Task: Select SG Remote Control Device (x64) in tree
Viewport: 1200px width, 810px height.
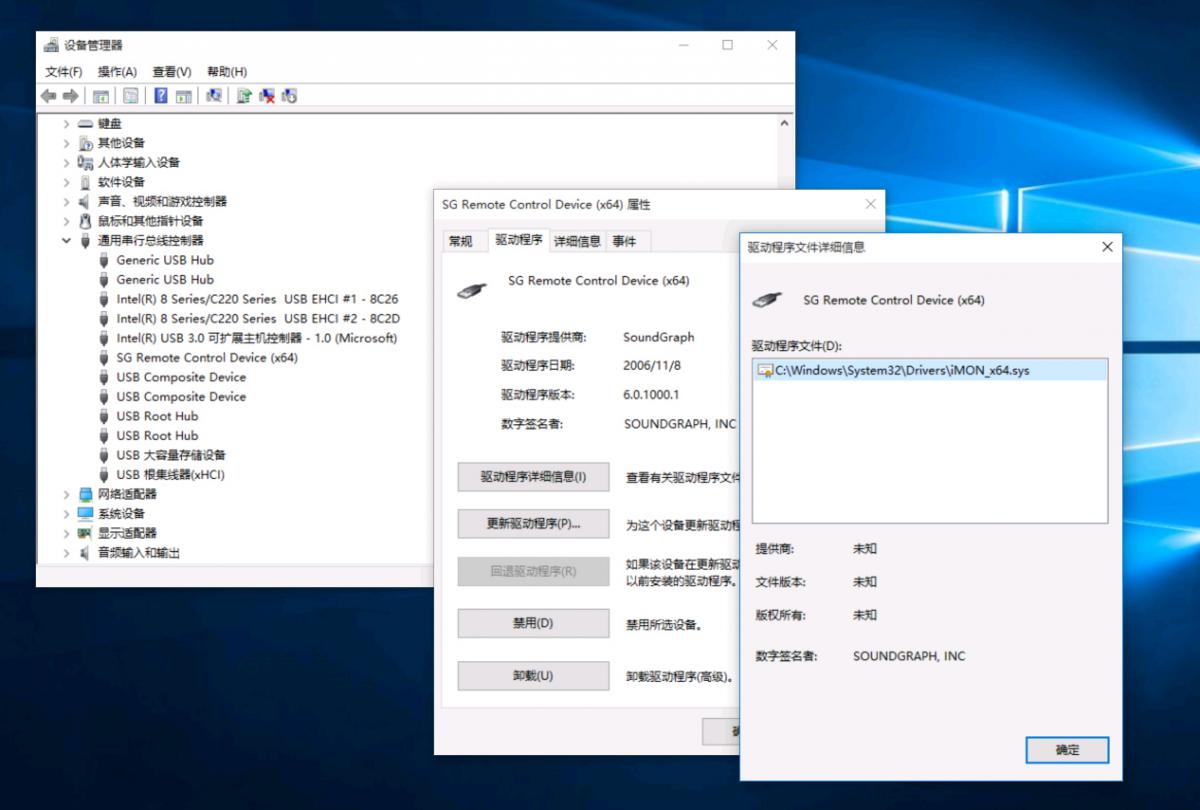Action: [x=207, y=357]
